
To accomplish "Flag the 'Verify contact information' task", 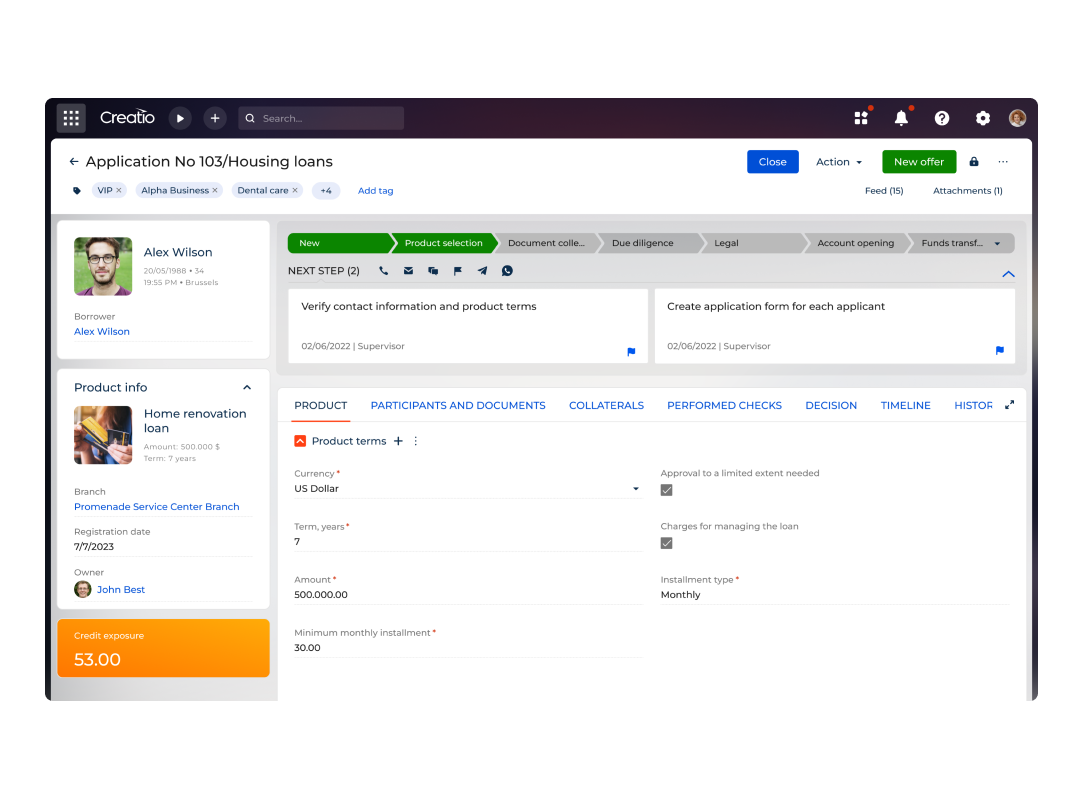I will (631, 352).
